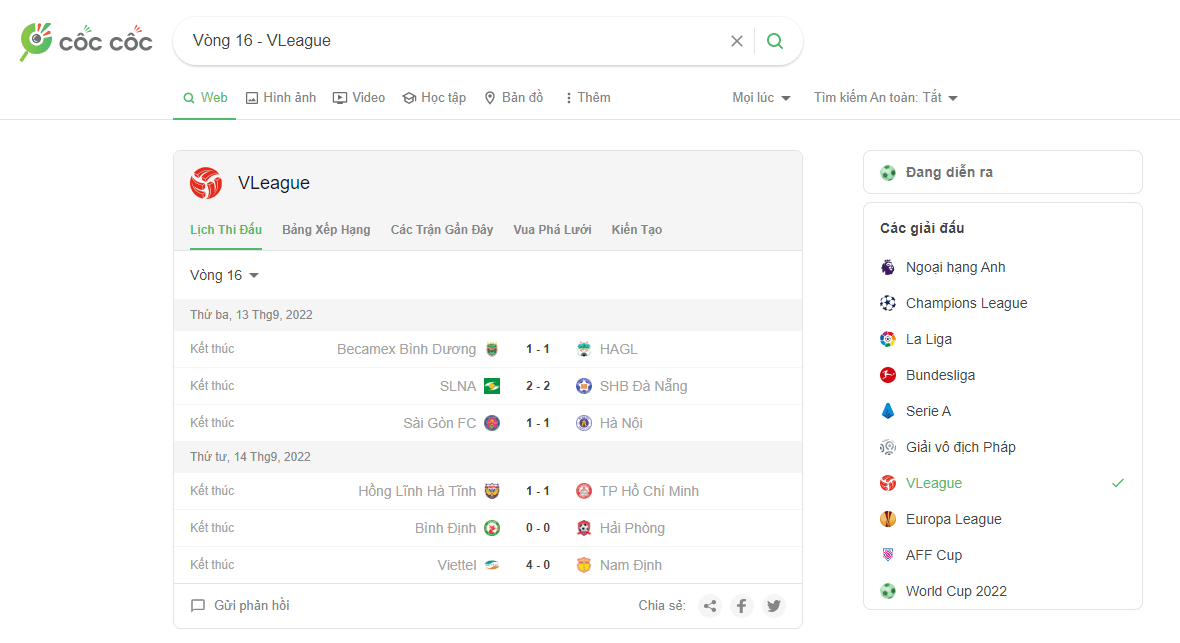The width and height of the screenshot is (1180, 643).
Task: Expand the Tìm kiếm An toàn dropdown
Action: tap(886, 98)
